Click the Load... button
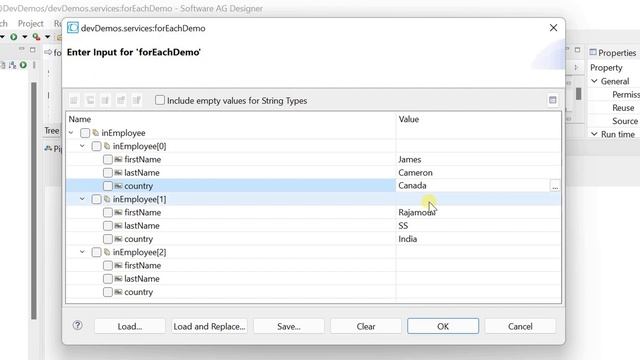640x360 pixels. [x=130, y=326]
